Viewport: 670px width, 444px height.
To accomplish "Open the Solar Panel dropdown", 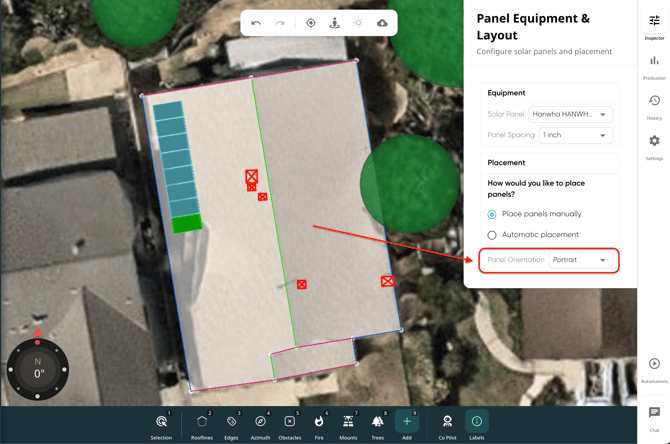I will pos(571,114).
